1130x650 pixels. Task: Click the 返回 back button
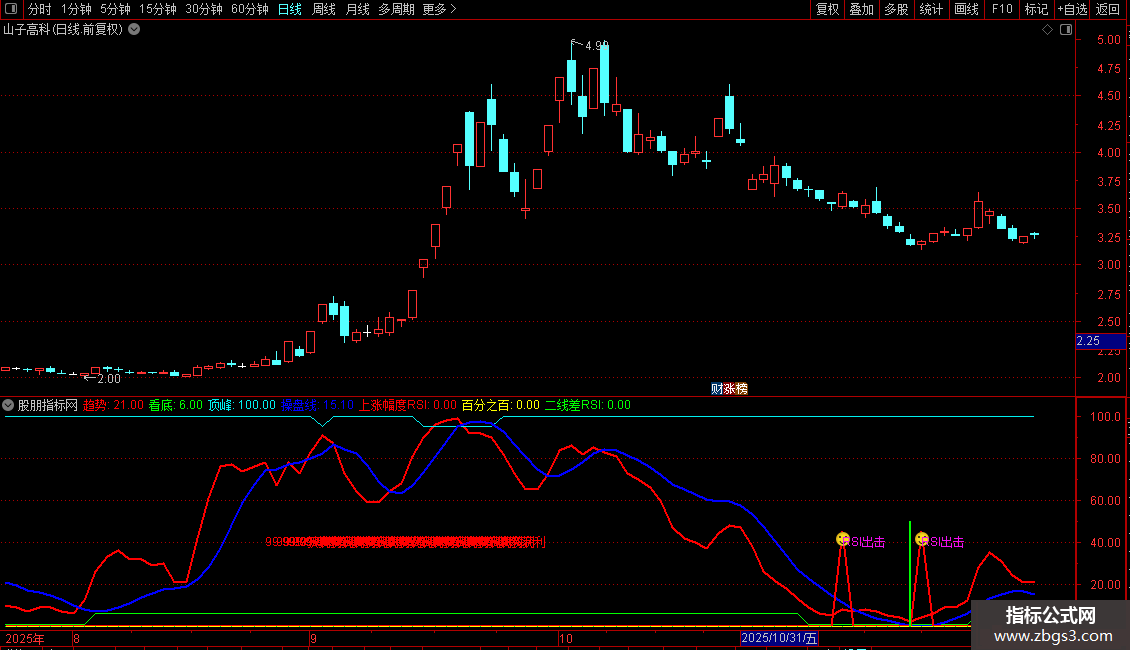[x=1108, y=9]
